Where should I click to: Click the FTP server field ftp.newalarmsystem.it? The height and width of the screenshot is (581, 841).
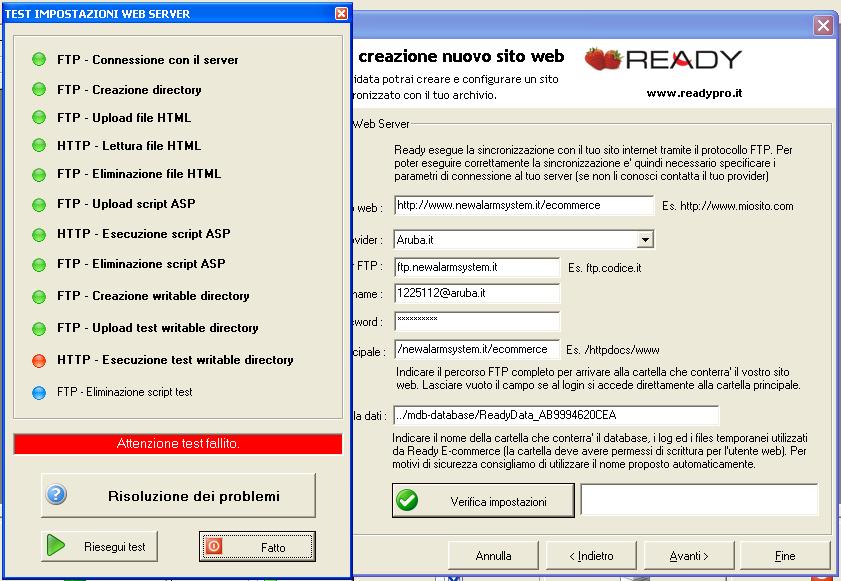pos(477,267)
